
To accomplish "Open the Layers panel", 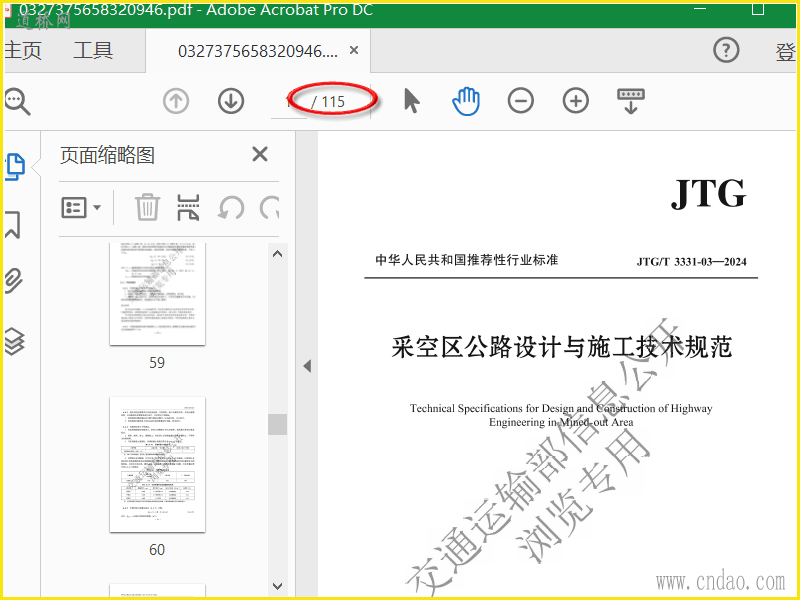I will tap(14, 341).
